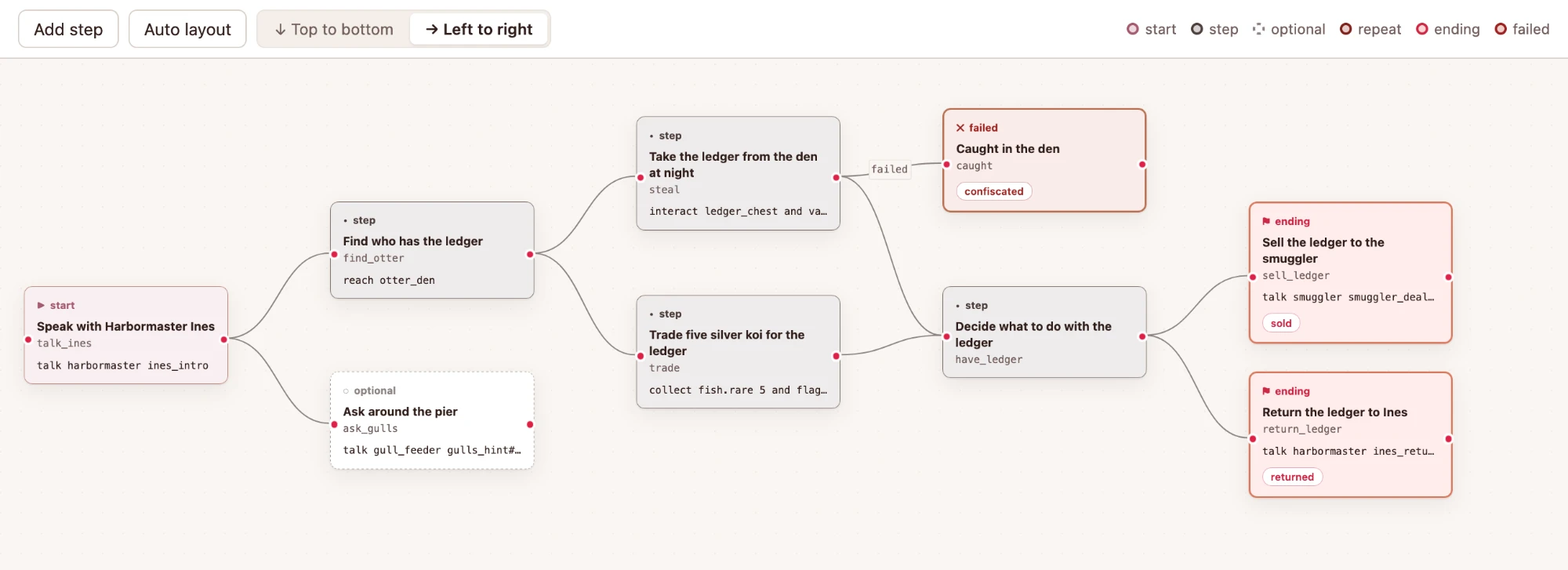
Task: Click the step legend ring icon
Action: coord(1196,29)
